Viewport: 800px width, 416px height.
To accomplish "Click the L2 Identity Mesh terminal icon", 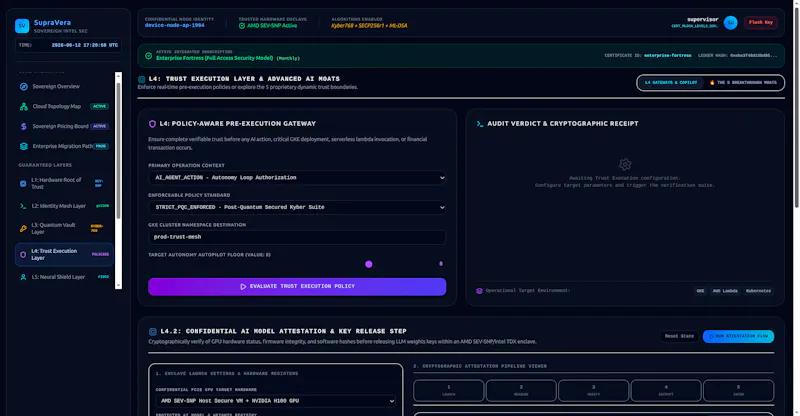I will [x=23, y=206].
